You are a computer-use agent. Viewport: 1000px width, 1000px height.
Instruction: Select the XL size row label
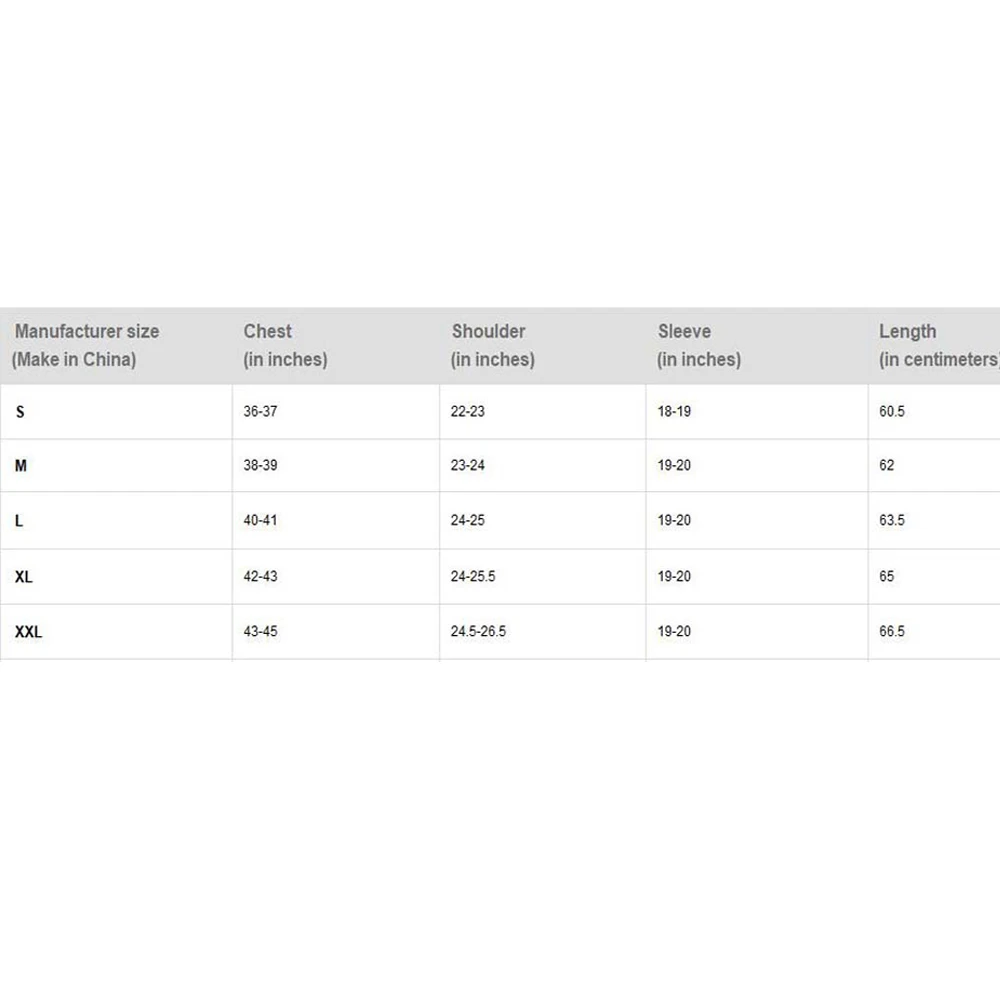point(24,577)
